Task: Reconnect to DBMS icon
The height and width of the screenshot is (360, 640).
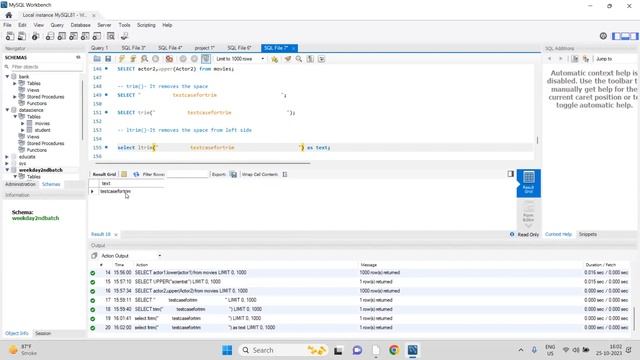Action: coord(124,36)
